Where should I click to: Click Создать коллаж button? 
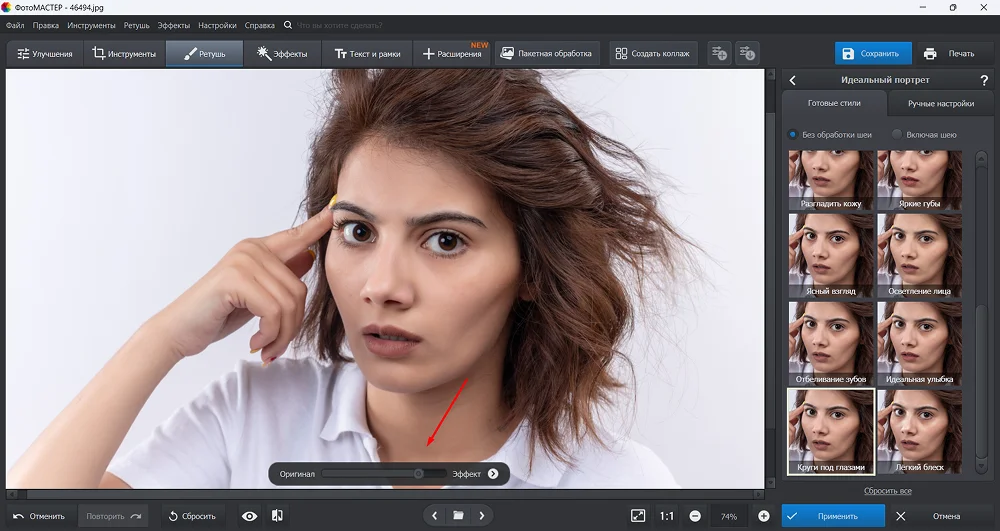tap(653, 54)
